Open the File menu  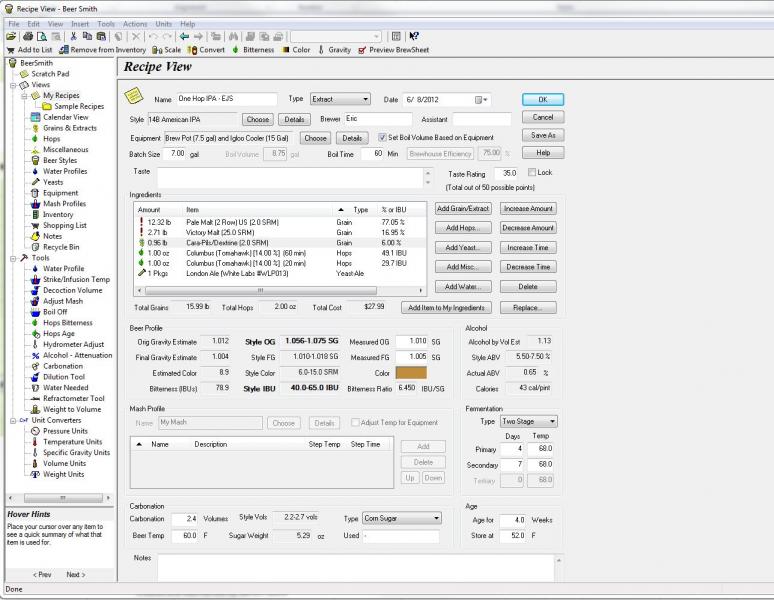point(14,24)
